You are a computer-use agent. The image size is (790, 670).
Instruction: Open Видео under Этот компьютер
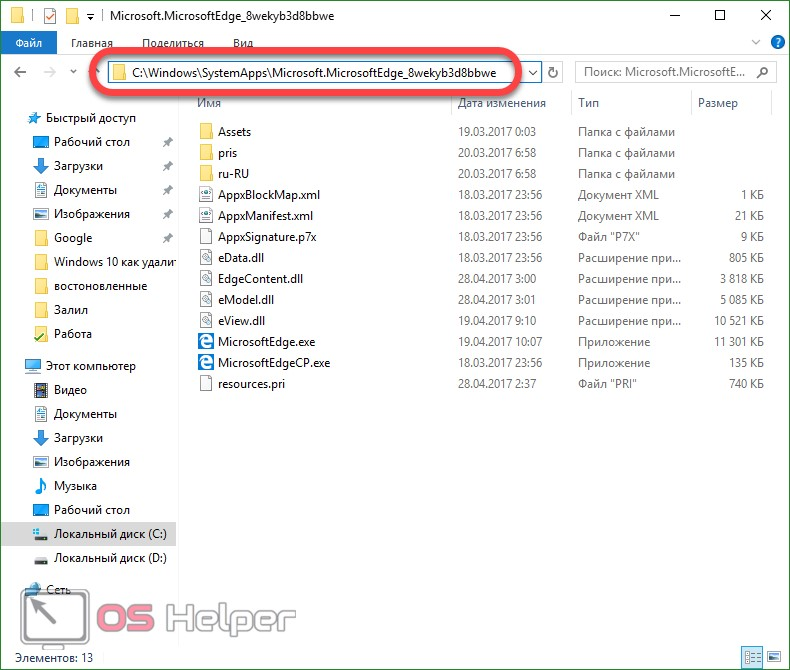70,390
